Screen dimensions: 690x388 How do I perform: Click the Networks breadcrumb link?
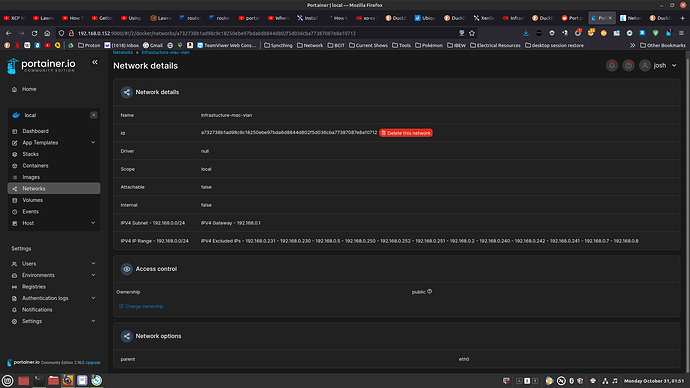[x=123, y=52]
